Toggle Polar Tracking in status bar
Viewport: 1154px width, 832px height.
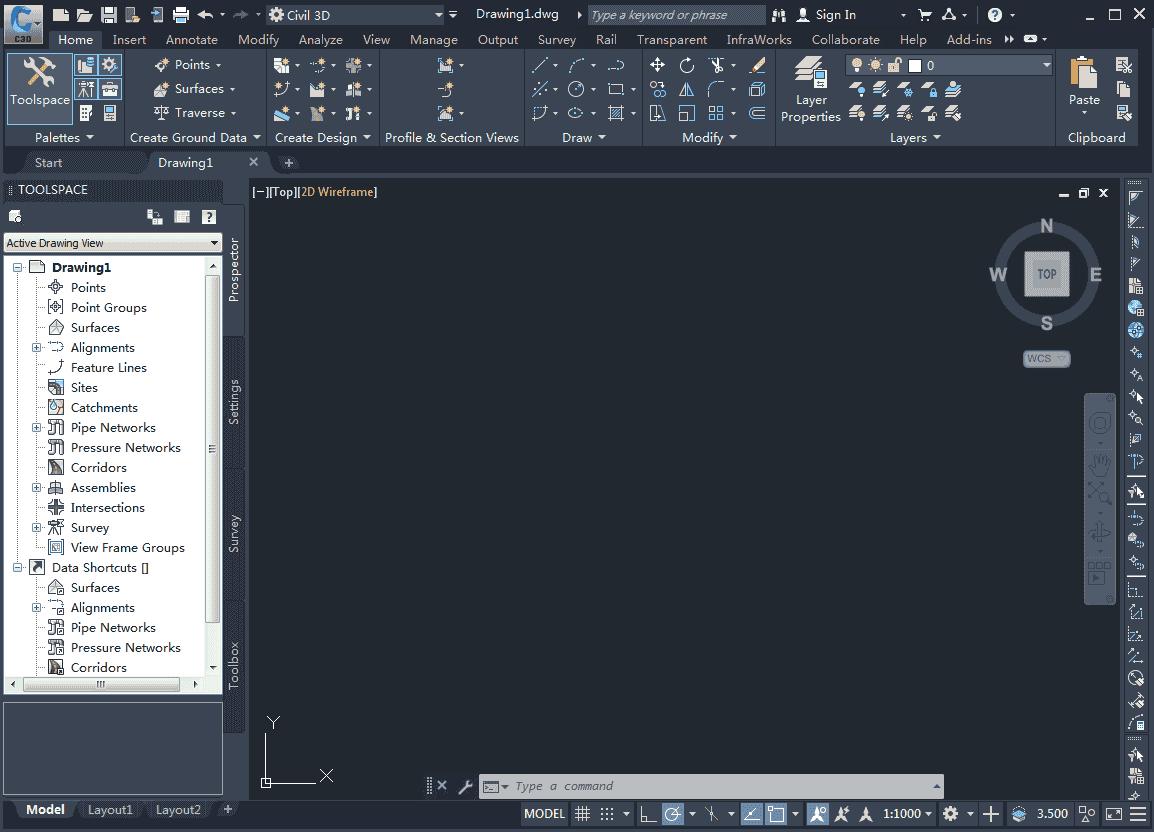tap(673, 814)
